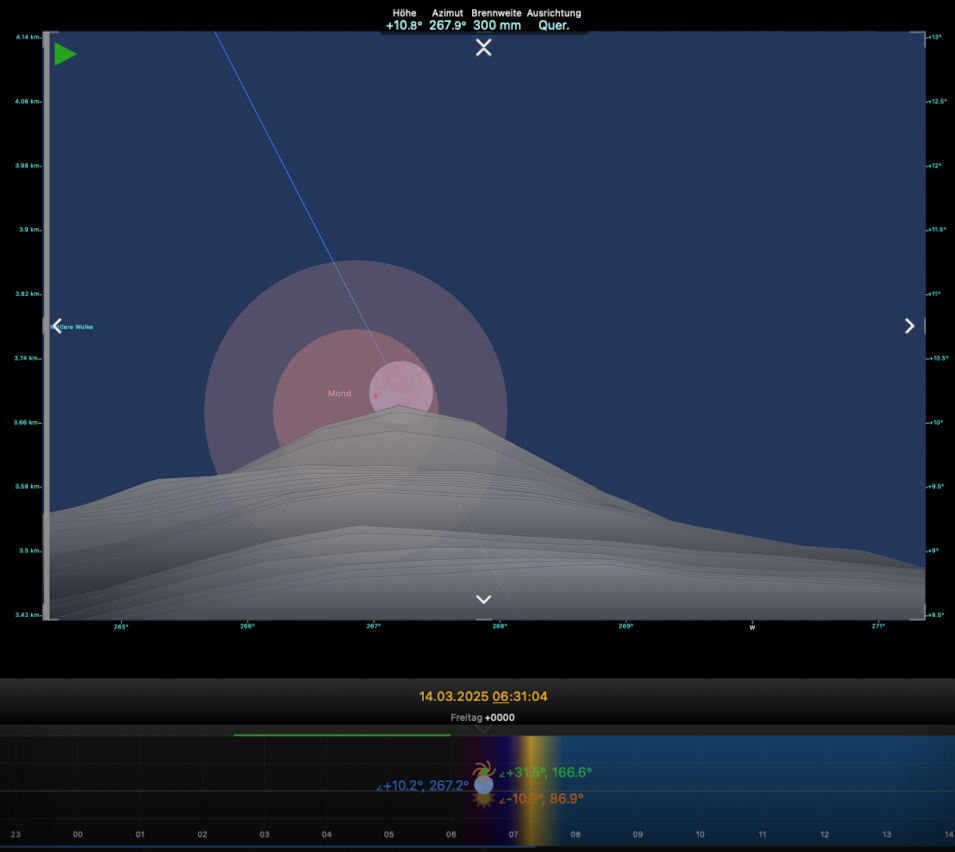Click the Mond label on the moon
This screenshot has height=852, width=955.
tap(339, 394)
